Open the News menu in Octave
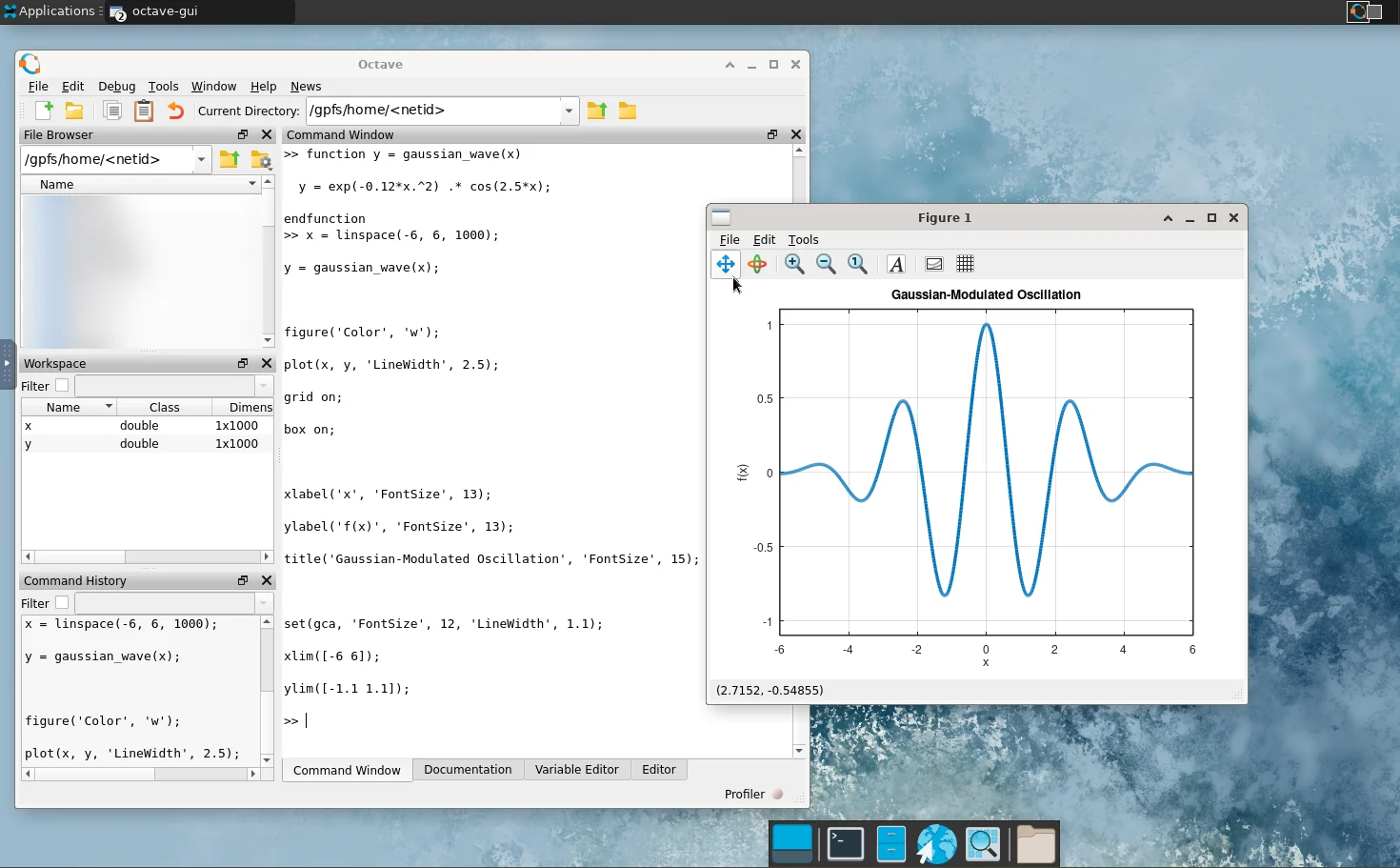Image resolution: width=1400 pixels, height=868 pixels. (x=306, y=86)
